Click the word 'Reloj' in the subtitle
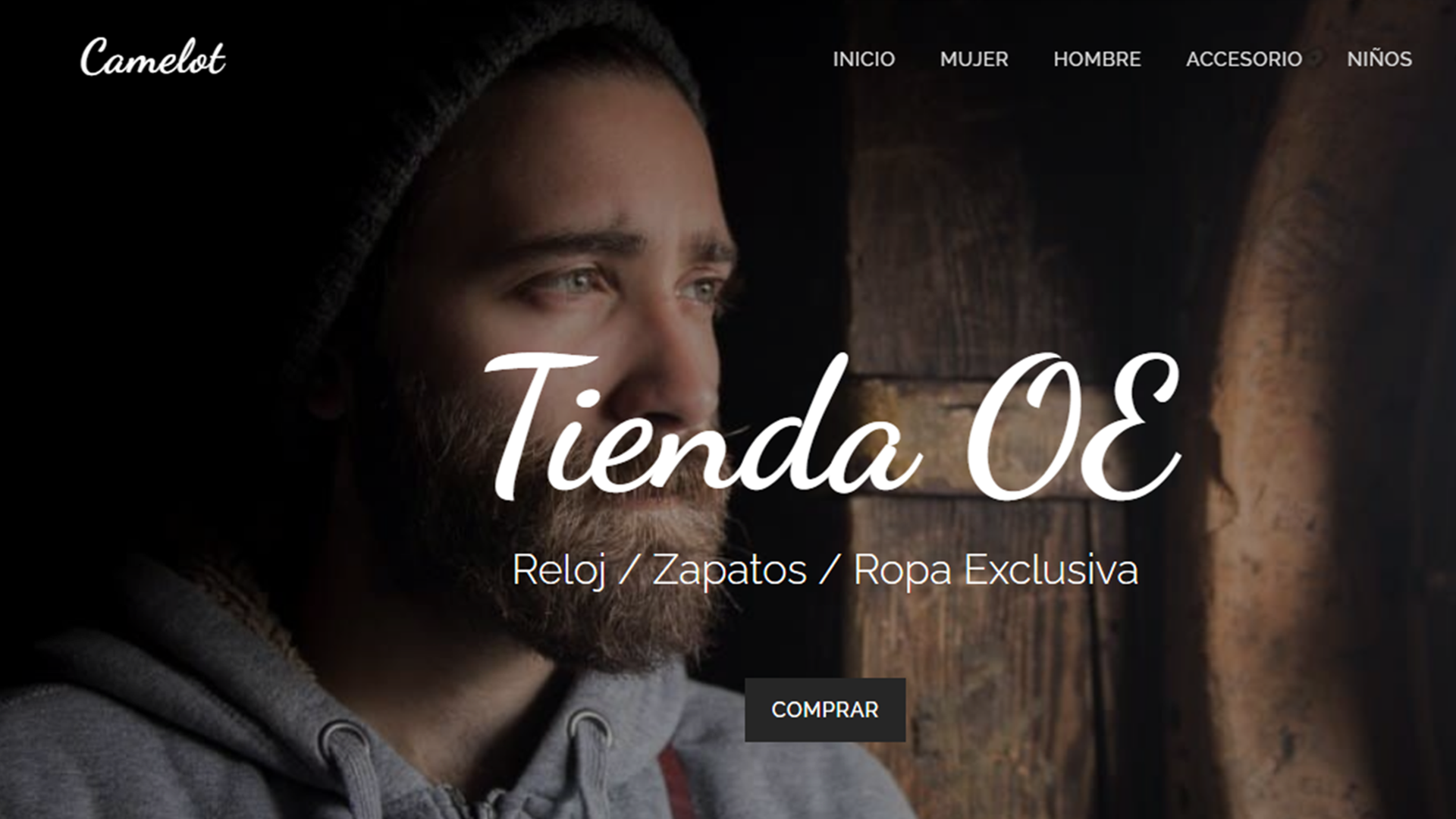The width and height of the screenshot is (1456, 819). click(559, 570)
